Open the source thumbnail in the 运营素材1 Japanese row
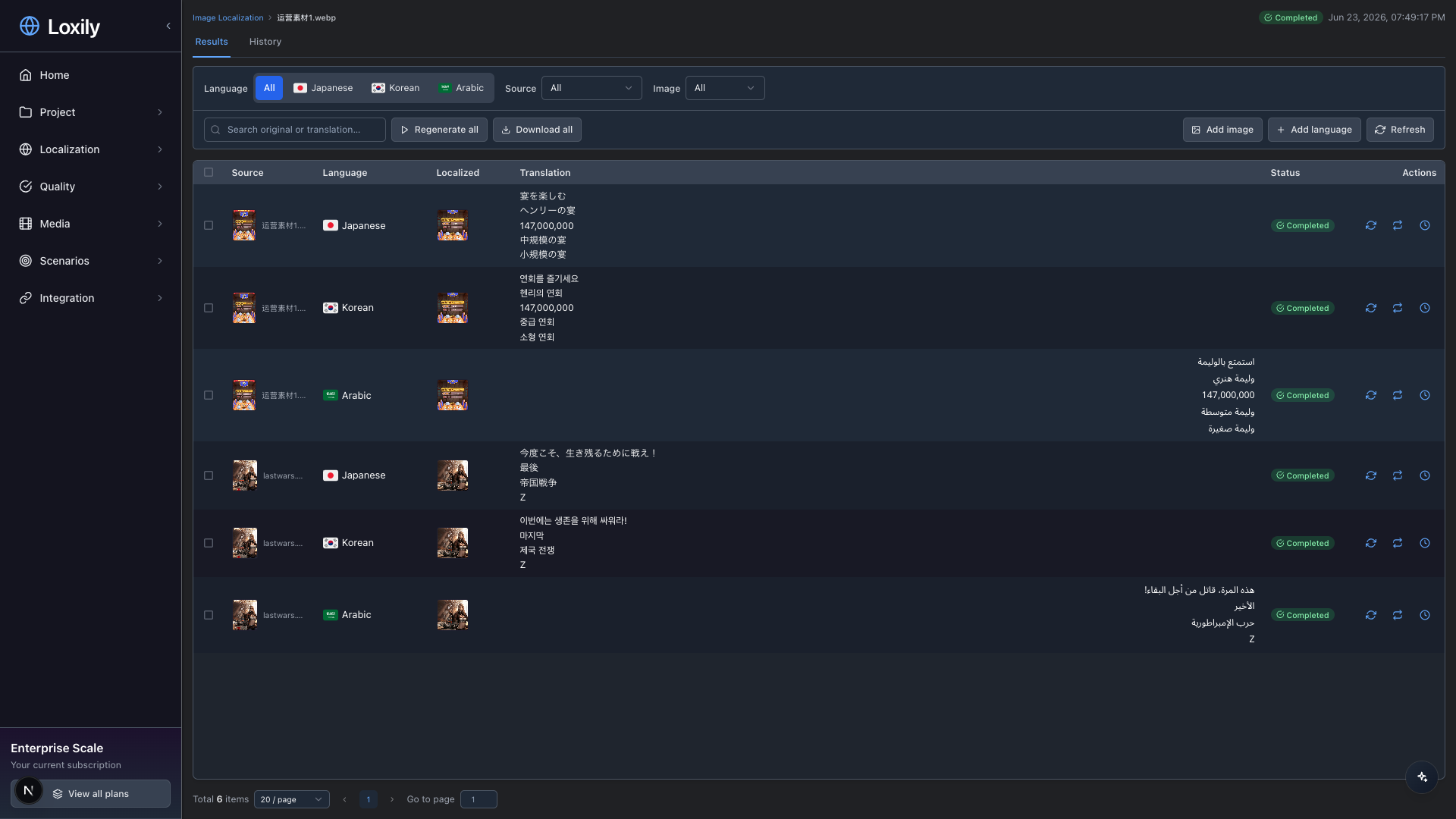Image resolution: width=1456 pixels, height=819 pixels. coord(244,225)
